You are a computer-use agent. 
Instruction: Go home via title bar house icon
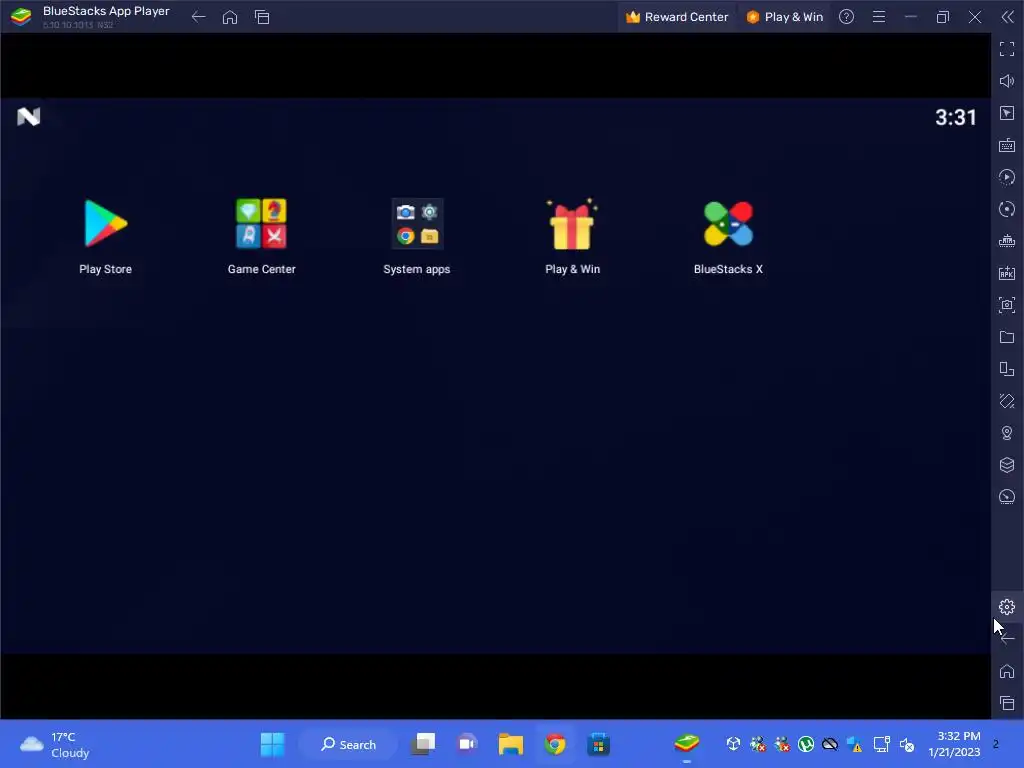pos(230,17)
